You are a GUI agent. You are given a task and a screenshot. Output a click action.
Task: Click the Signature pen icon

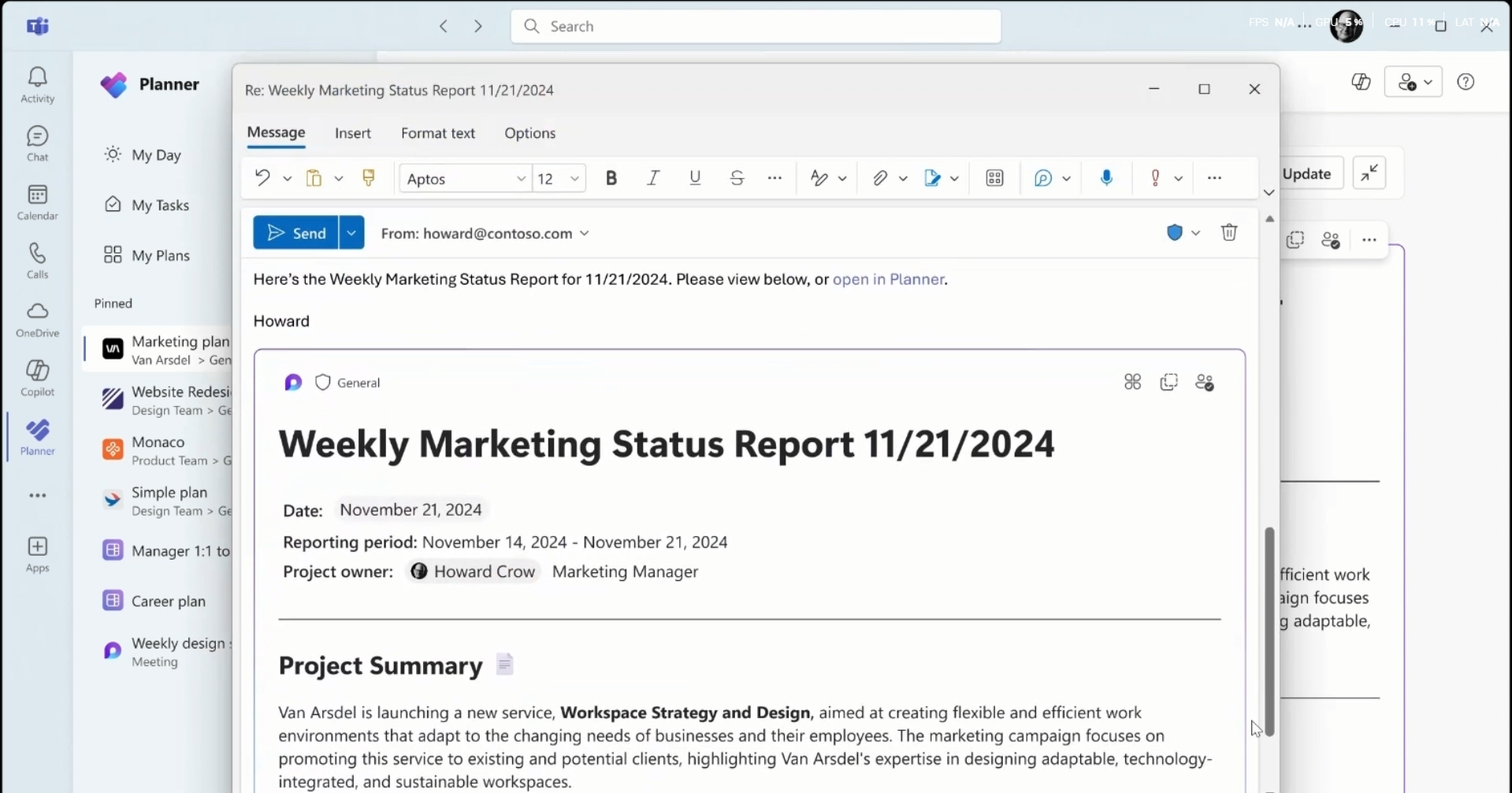[x=932, y=178]
